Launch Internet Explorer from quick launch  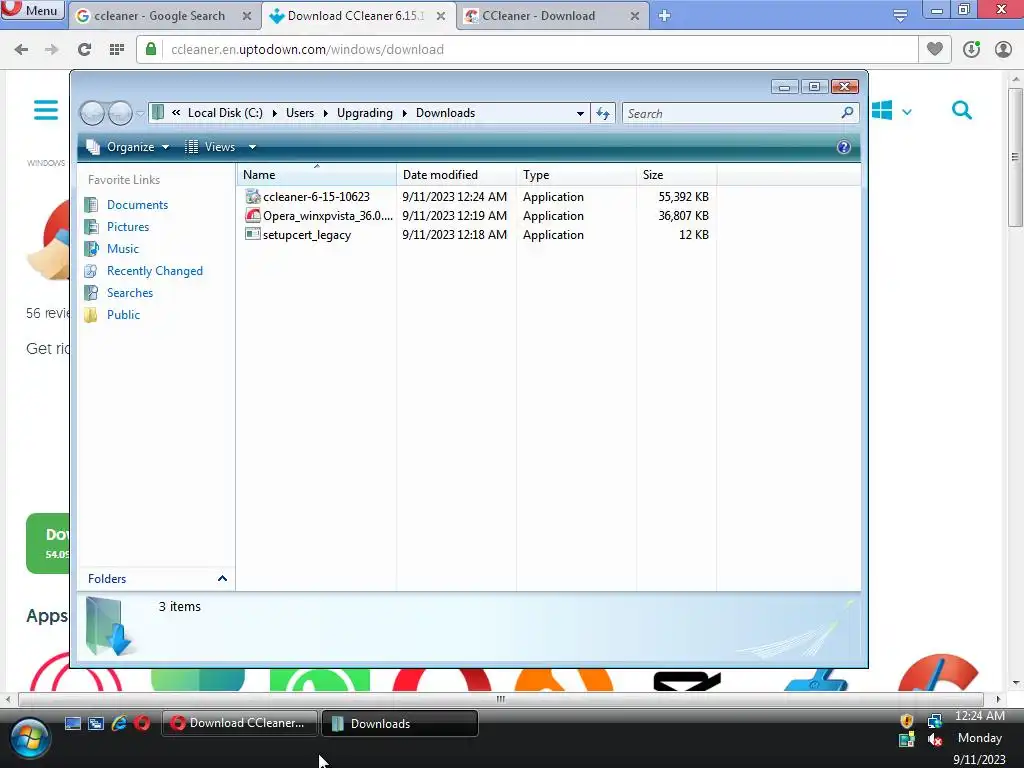119,723
